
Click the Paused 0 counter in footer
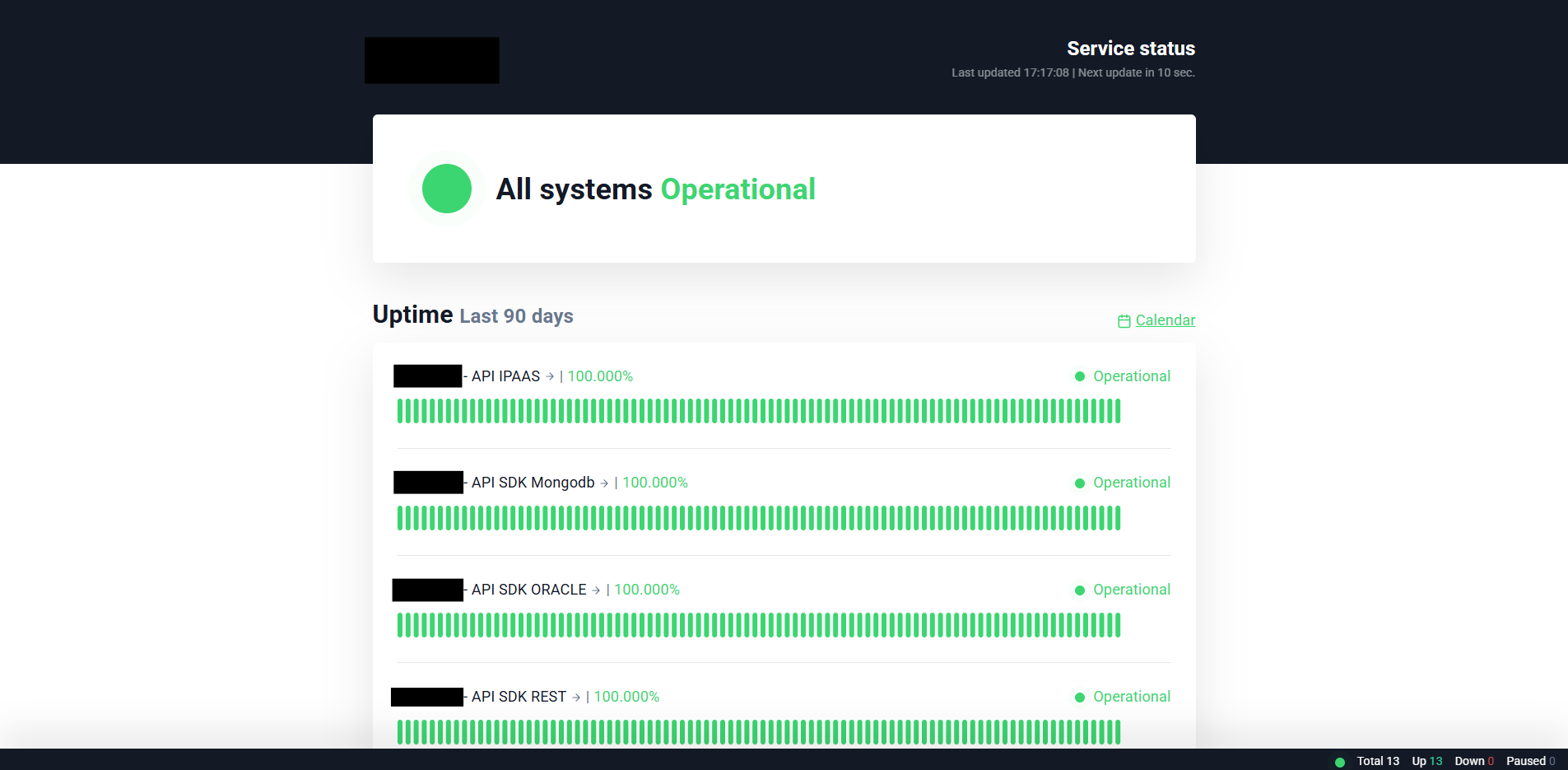(x=1531, y=761)
